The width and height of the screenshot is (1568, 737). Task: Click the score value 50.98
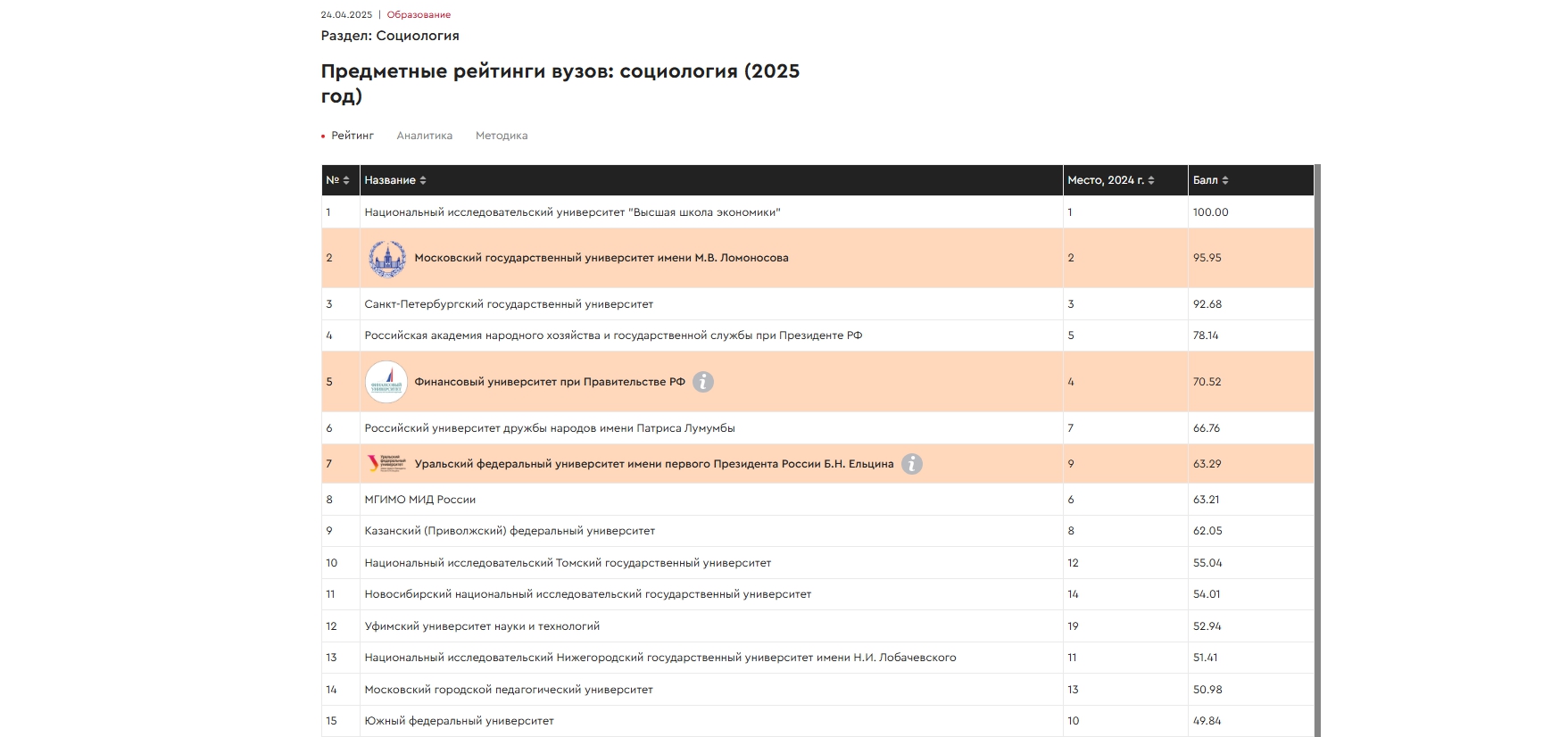1207,690
